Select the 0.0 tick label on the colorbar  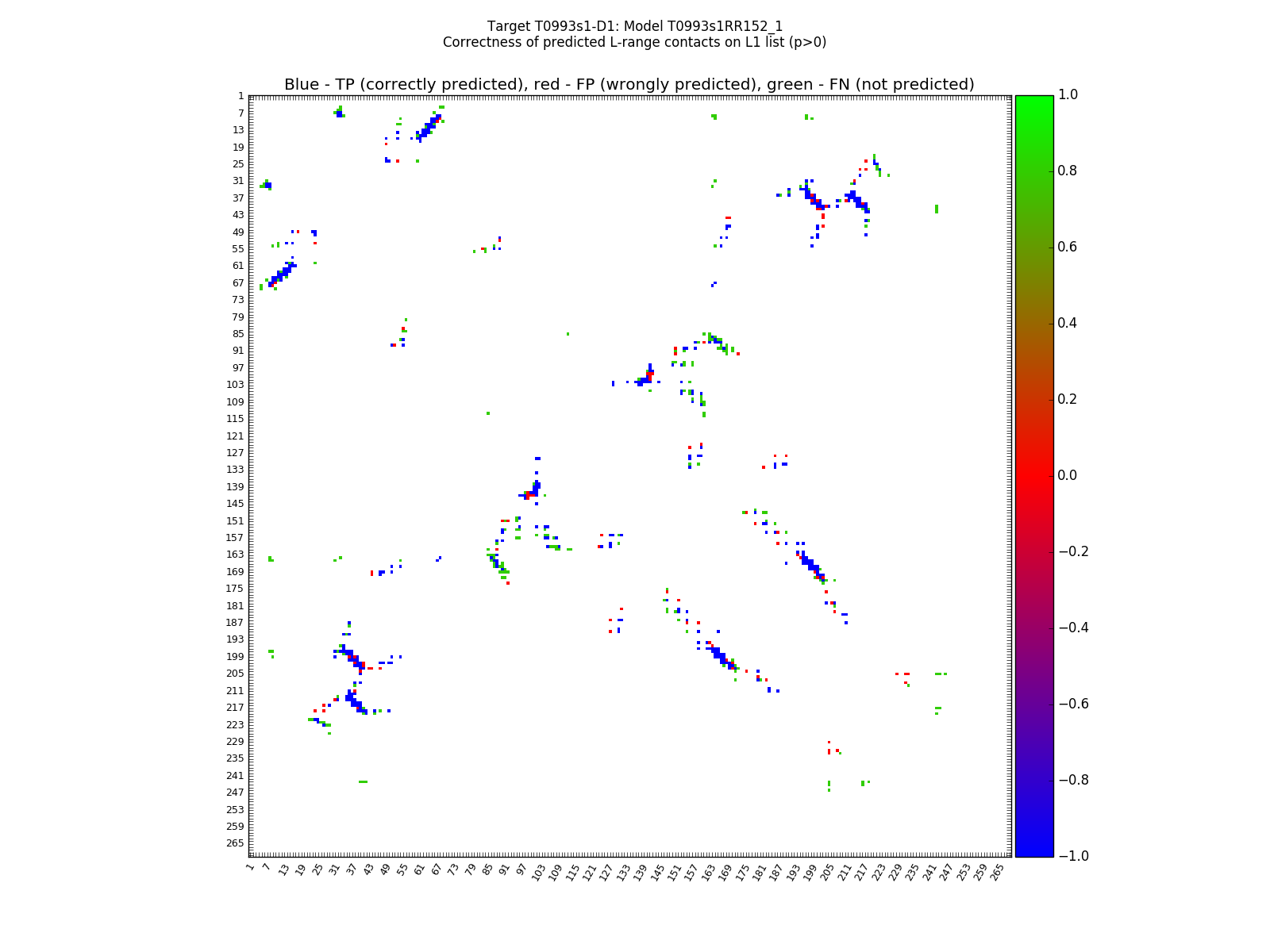coord(1068,475)
